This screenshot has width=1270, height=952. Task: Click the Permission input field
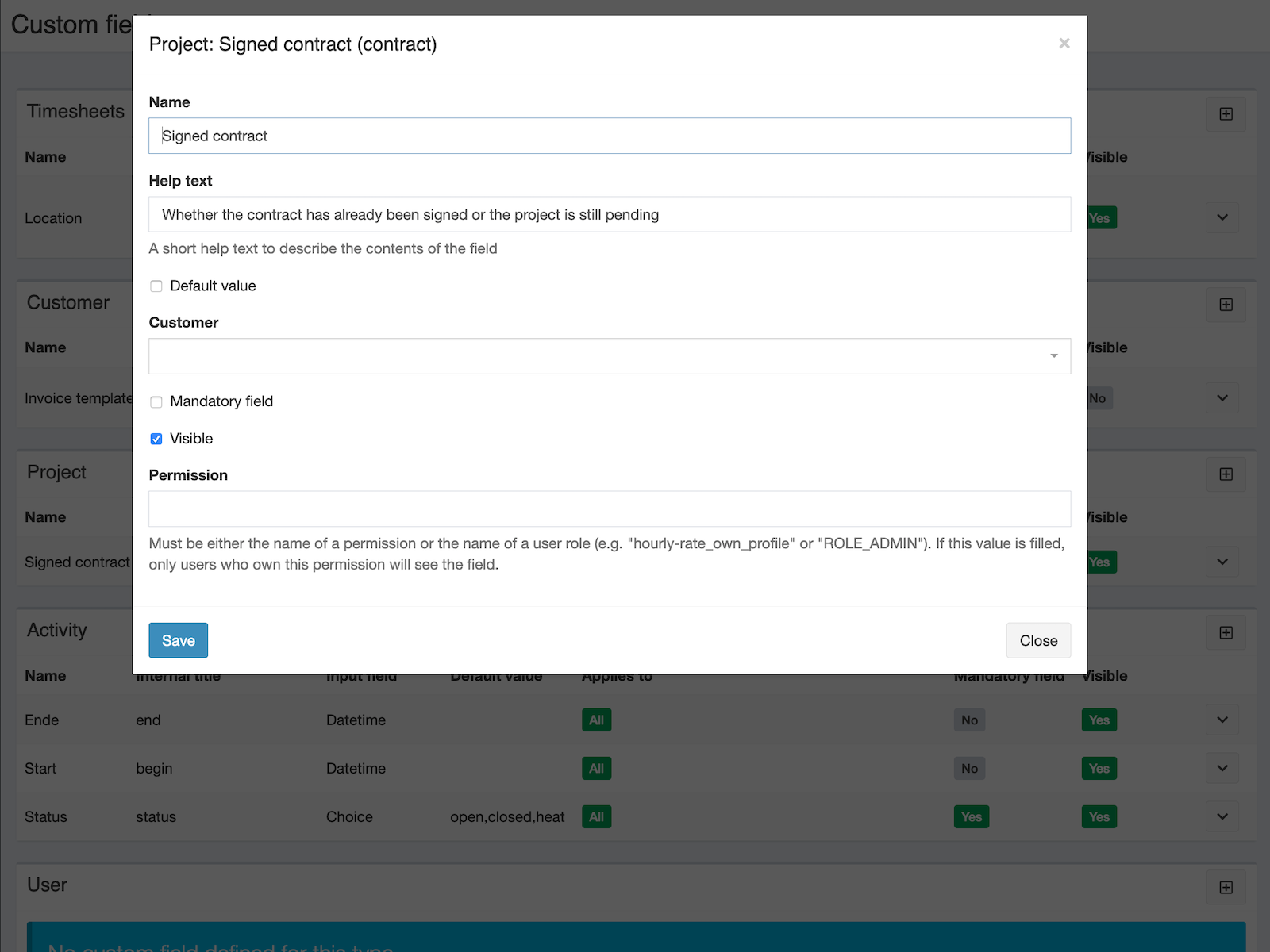[610, 509]
